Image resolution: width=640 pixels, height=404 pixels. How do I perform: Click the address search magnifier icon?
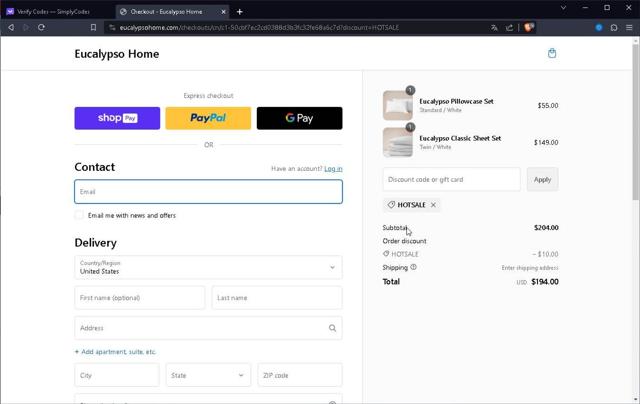332,328
